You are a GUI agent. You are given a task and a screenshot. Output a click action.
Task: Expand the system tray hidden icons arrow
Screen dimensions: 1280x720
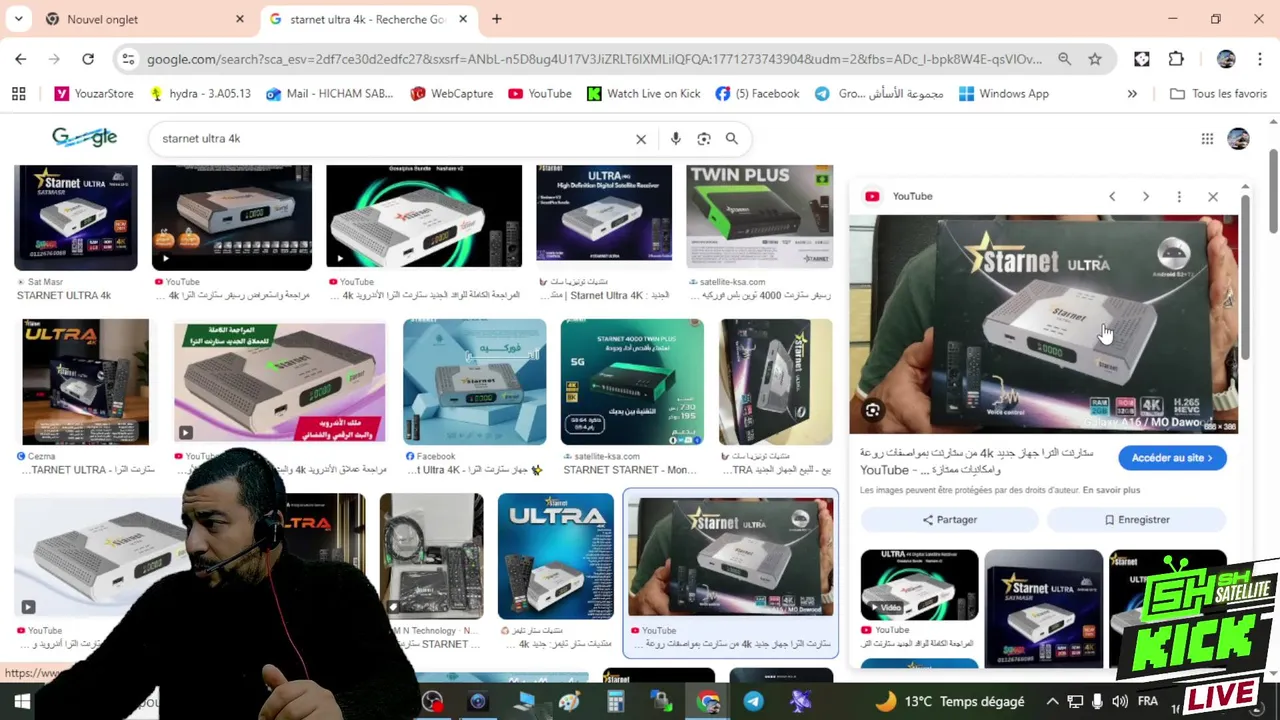coord(1052,702)
